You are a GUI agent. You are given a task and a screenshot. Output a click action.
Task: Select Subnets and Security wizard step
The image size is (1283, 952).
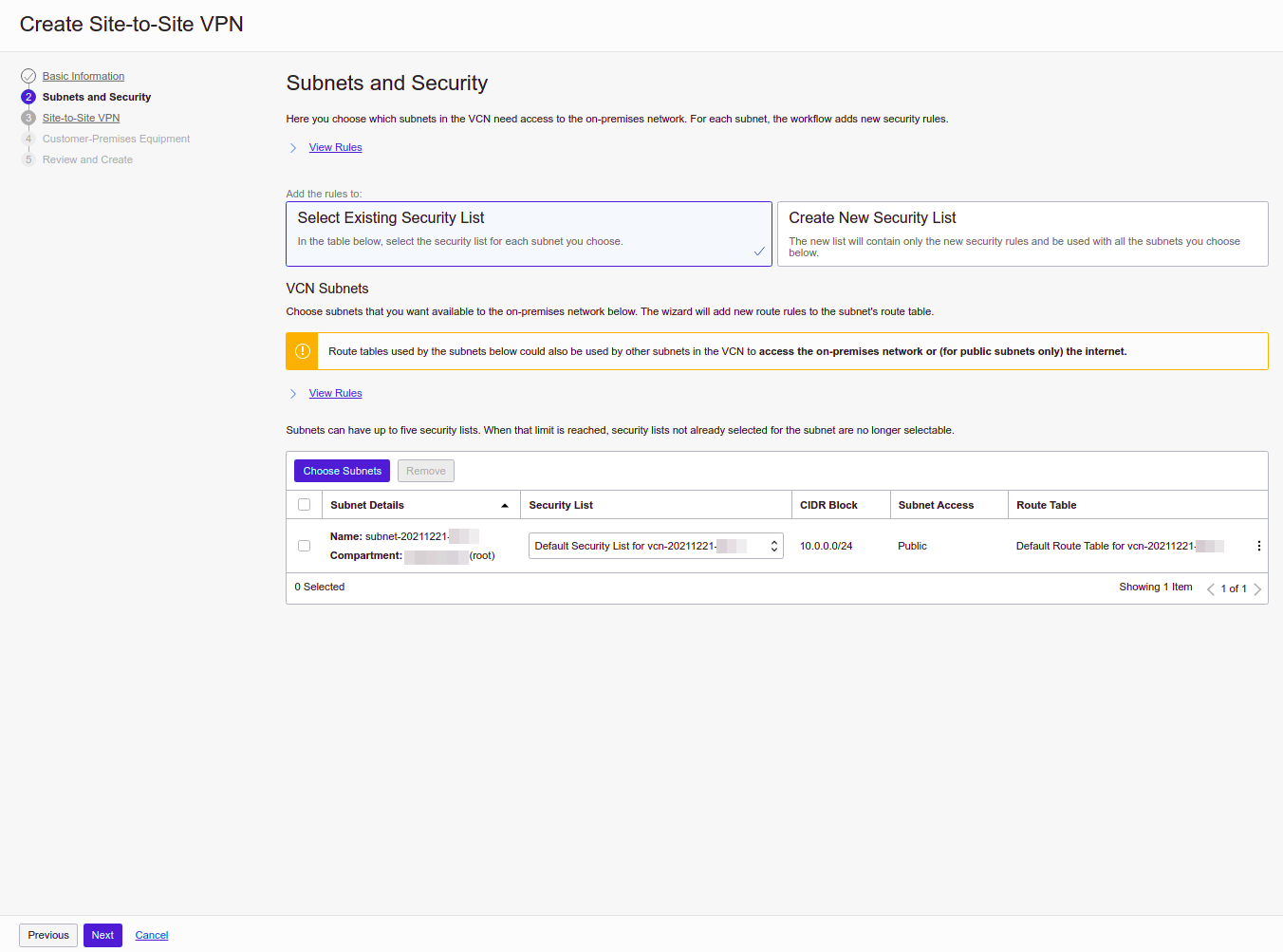pos(97,97)
